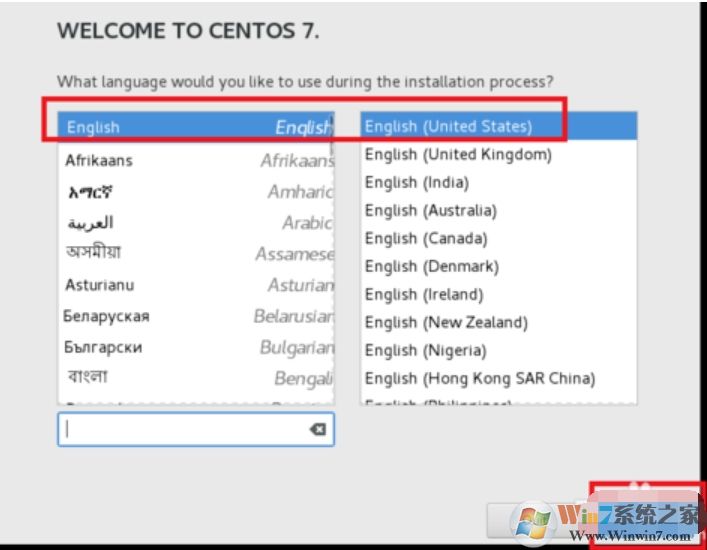Select the Assamese language row
This screenshot has width=707, height=550.
pyautogui.click(x=195, y=253)
